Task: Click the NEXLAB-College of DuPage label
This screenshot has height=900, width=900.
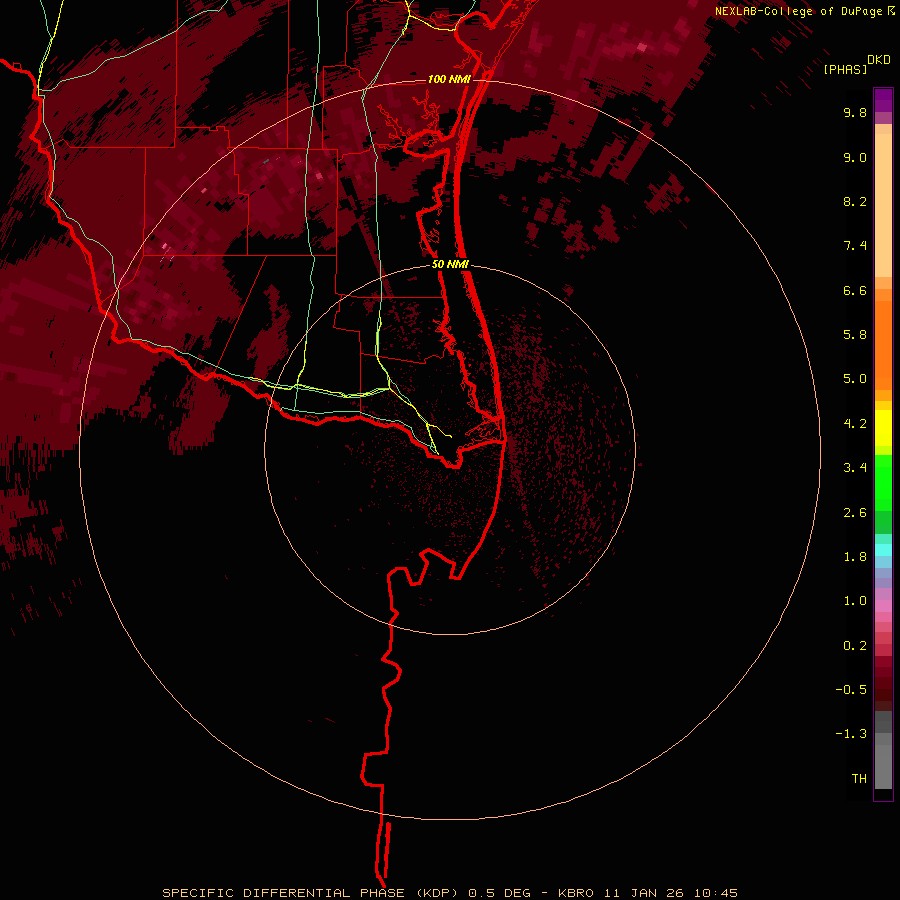Action: (798, 11)
